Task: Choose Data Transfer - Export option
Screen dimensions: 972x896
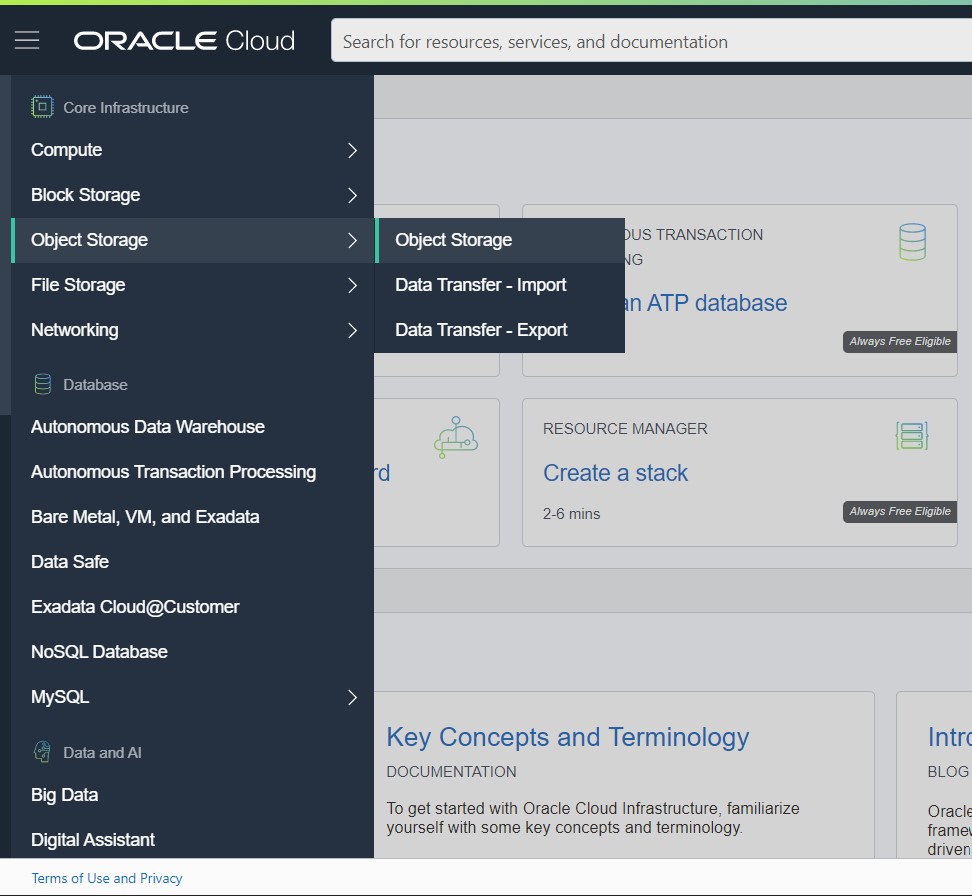Action: (x=481, y=330)
